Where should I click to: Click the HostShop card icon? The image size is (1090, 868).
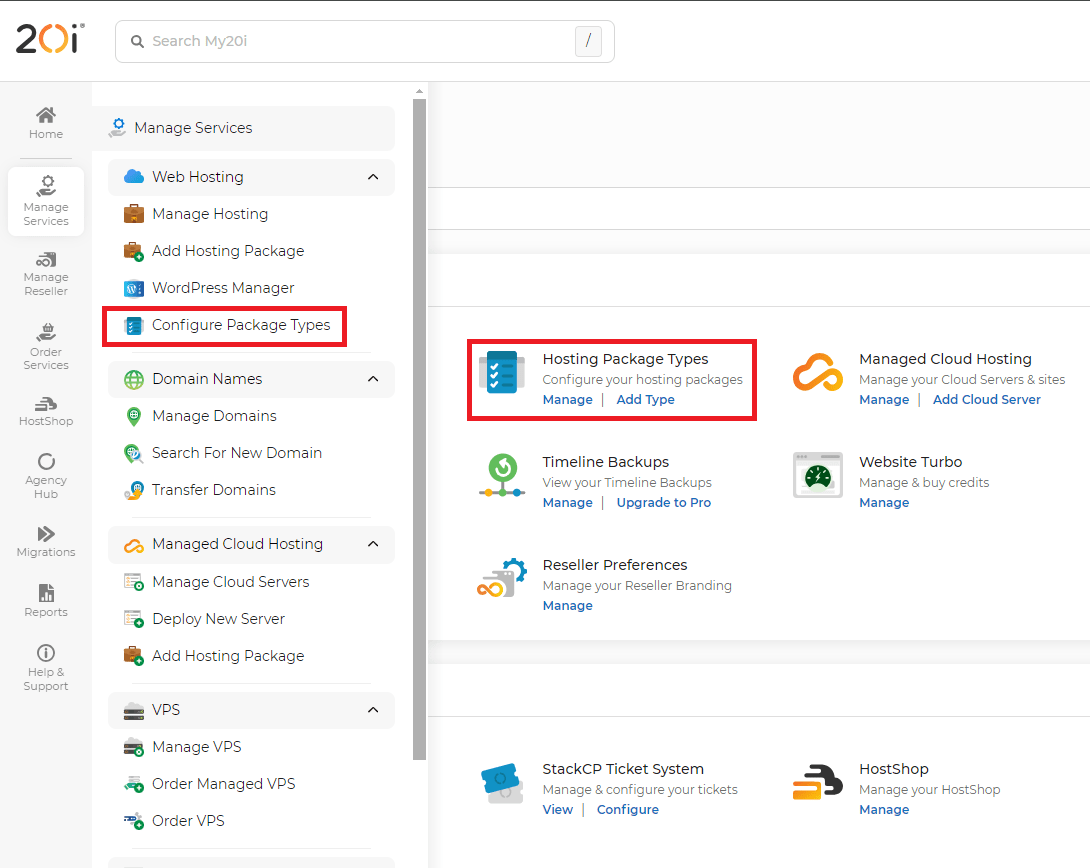[x=818, y=783]
